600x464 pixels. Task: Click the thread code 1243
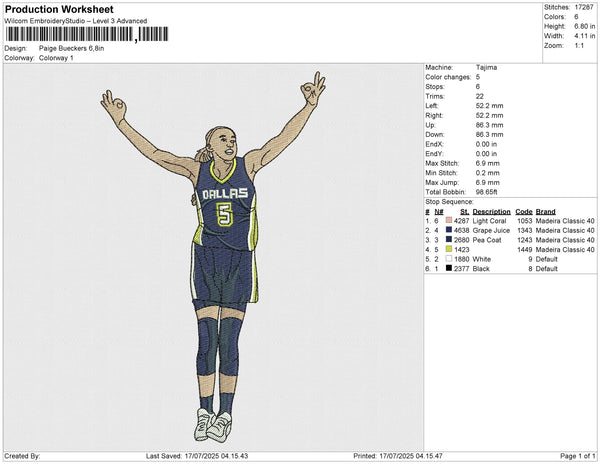[x=525, y=240]
